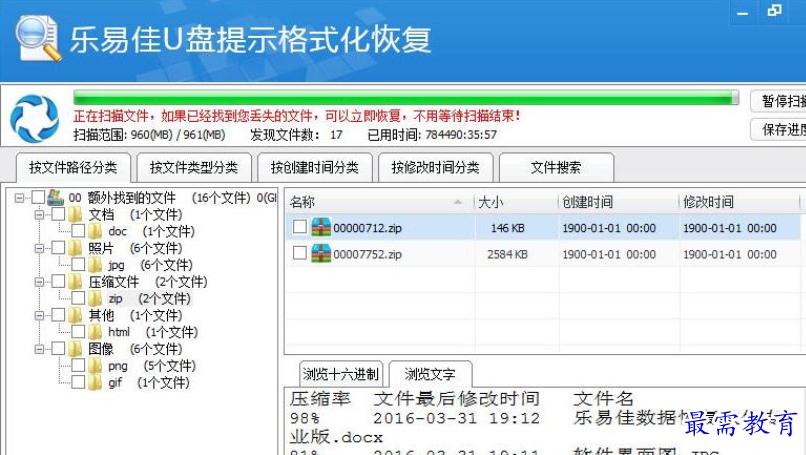The image size is (806, 455).
Task: Tick the 压缩文件 folder checkbox
Action: 58,281
